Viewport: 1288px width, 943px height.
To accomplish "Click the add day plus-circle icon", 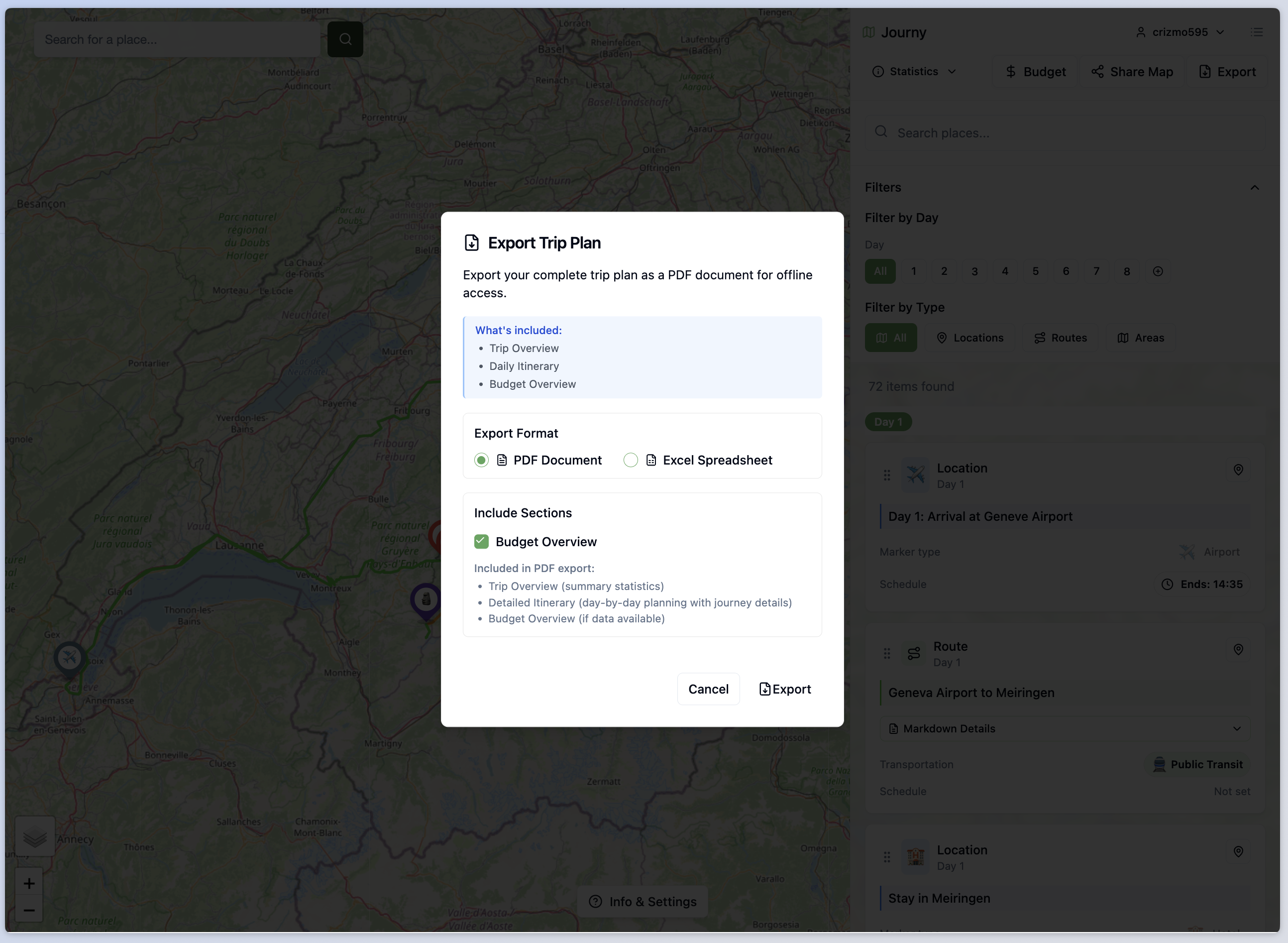I will point(1158,271).
